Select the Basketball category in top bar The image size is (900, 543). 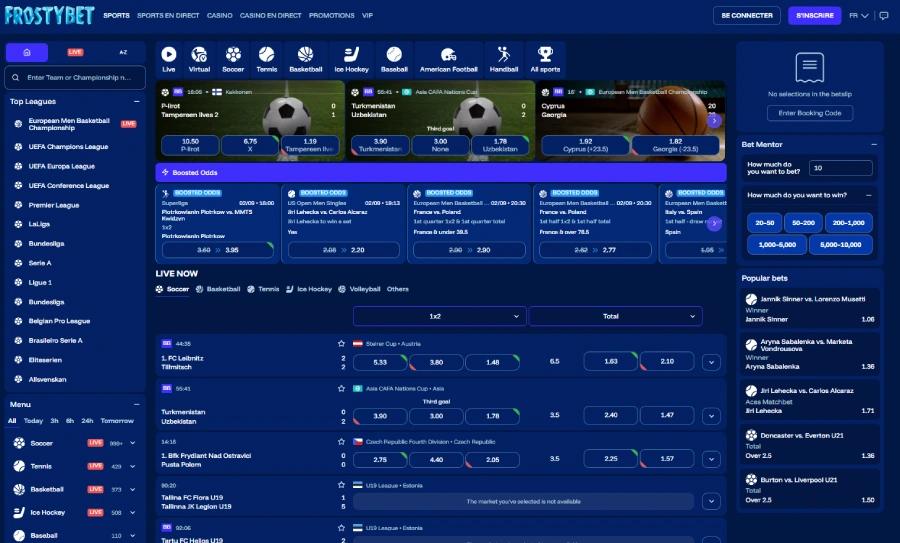coord(305,60)
